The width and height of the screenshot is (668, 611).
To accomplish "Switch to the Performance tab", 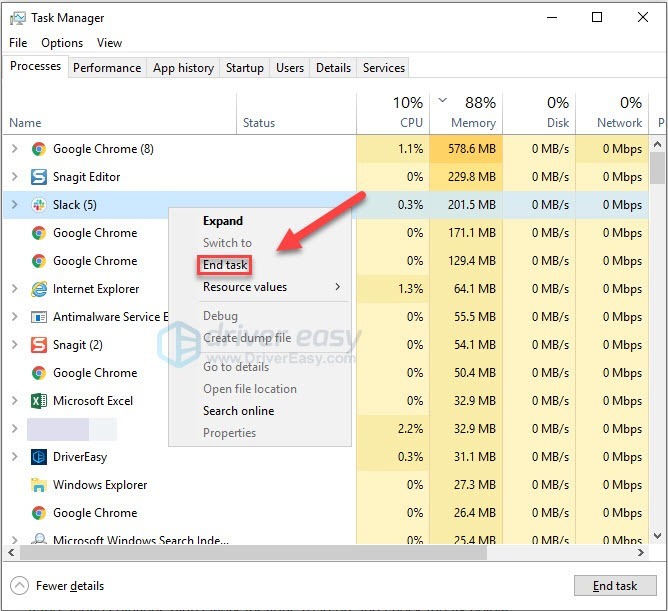I will [107, 68].
